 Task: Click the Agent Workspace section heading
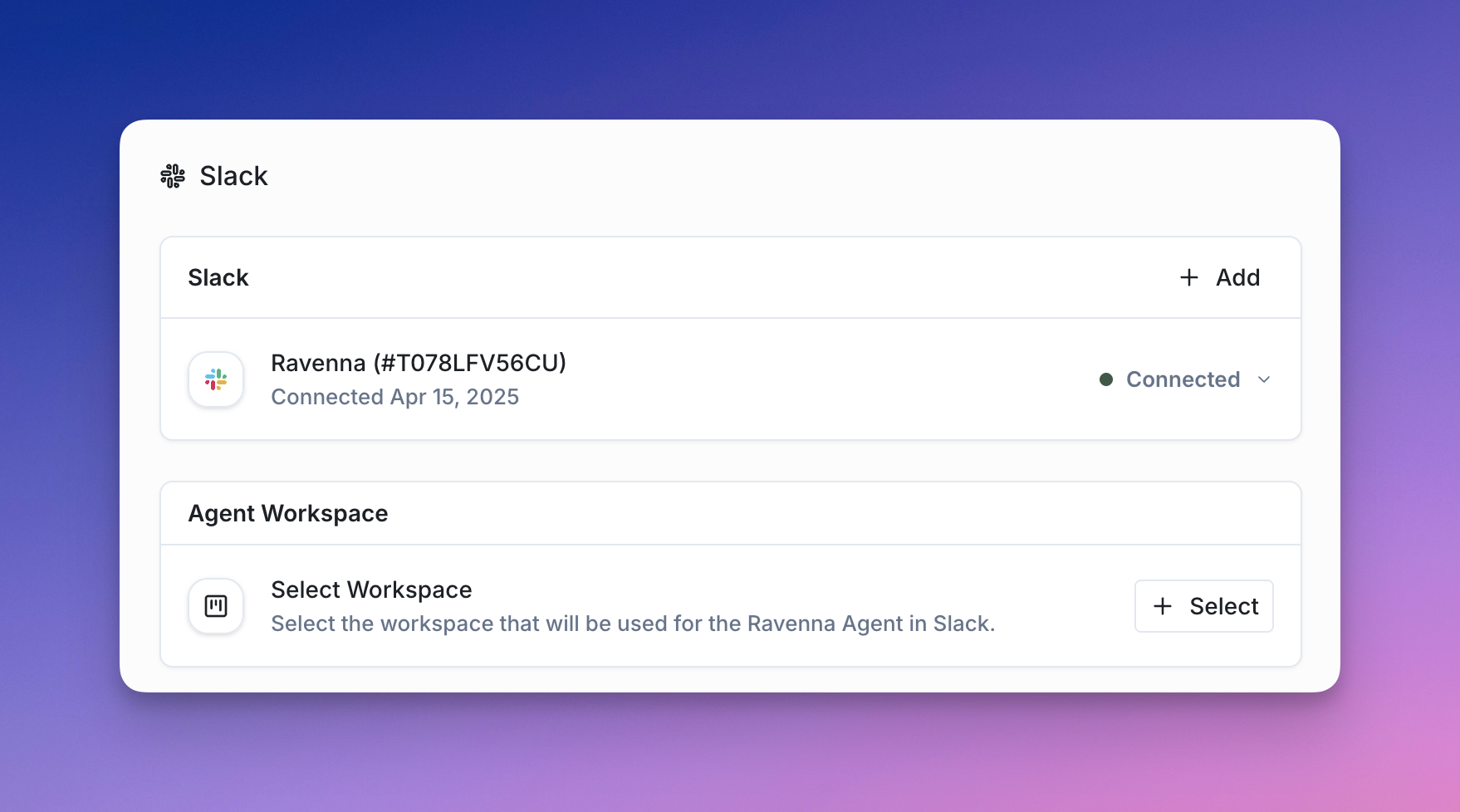(x=288, y=513)
